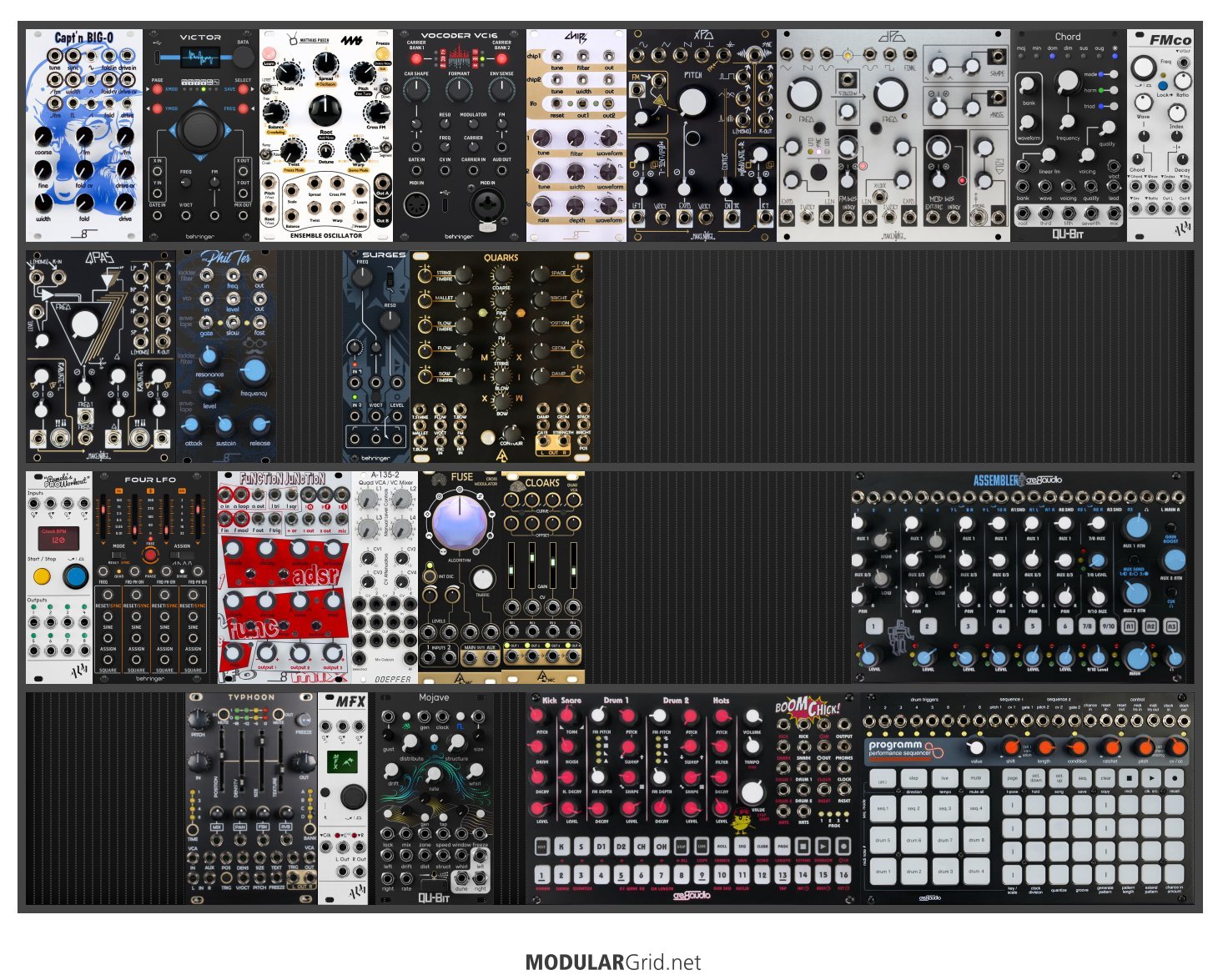Trigger step 16 on Boom Chick

coord(843,875)
